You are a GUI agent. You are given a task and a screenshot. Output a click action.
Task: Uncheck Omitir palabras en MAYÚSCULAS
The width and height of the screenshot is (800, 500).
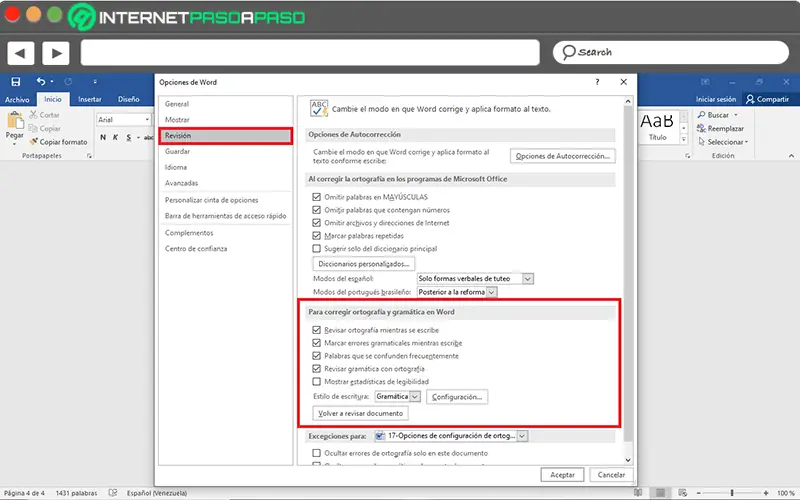point(316,196)
